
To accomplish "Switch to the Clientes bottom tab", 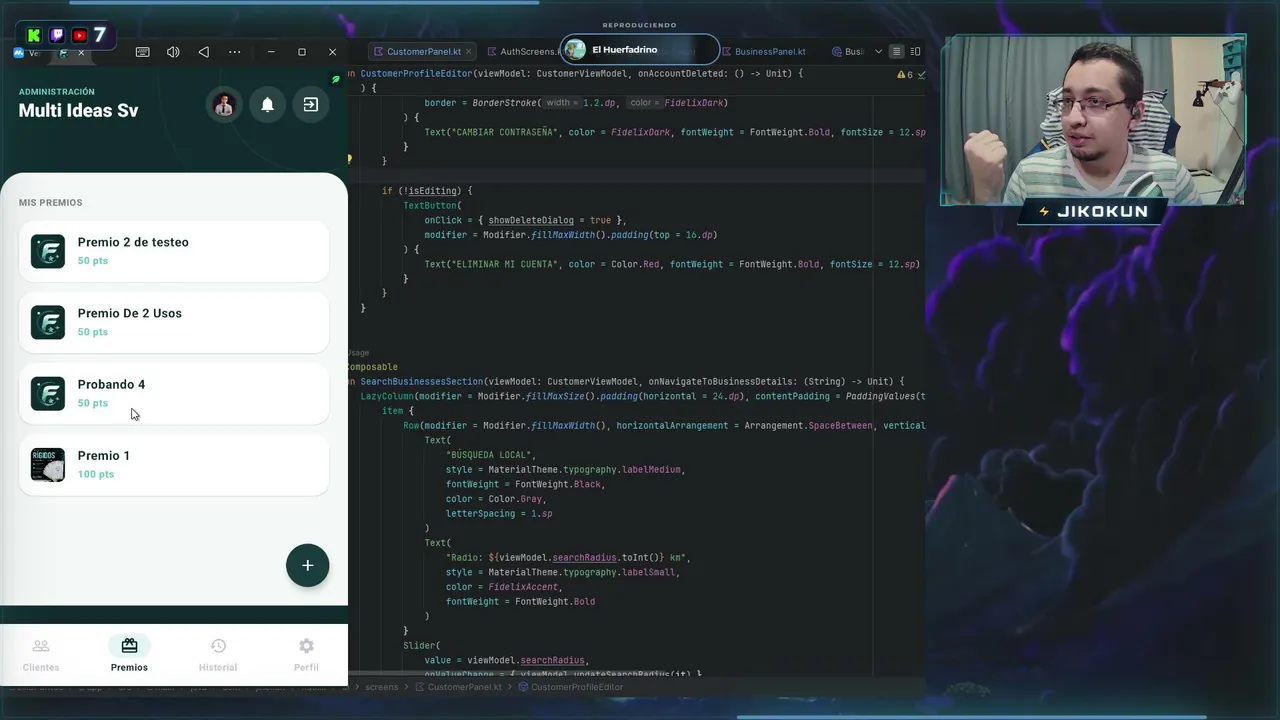I will click(x=41, y=655).
